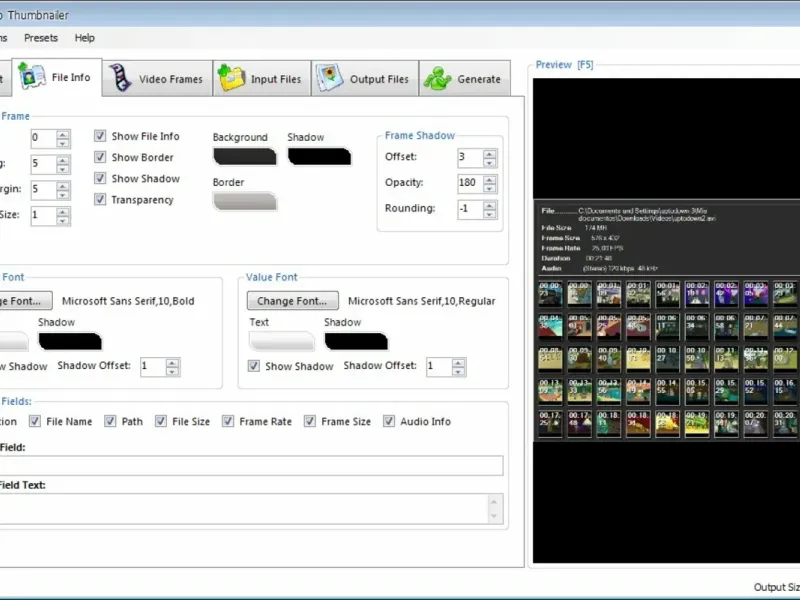800x600 pixels.
Task: Go to the Generate tab
Action: (x=465, y=79)
